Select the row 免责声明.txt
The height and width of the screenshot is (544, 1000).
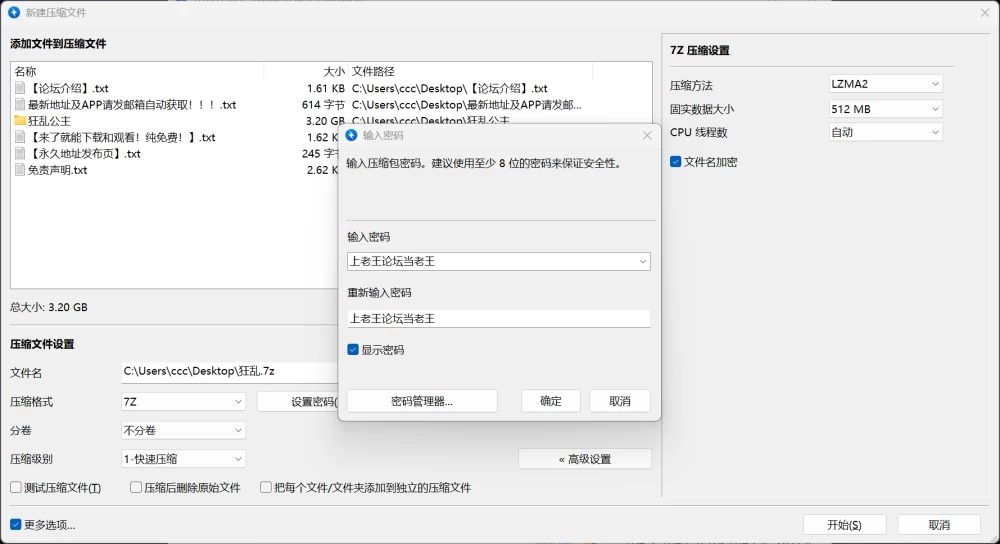coord(175,170)
